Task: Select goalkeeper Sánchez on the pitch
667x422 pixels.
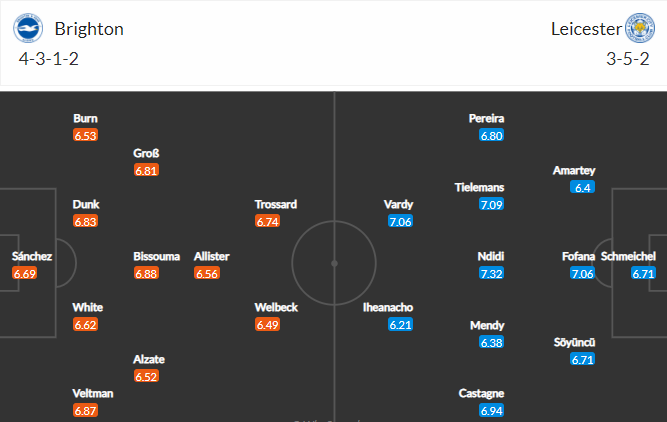Action: pos(32,265)
